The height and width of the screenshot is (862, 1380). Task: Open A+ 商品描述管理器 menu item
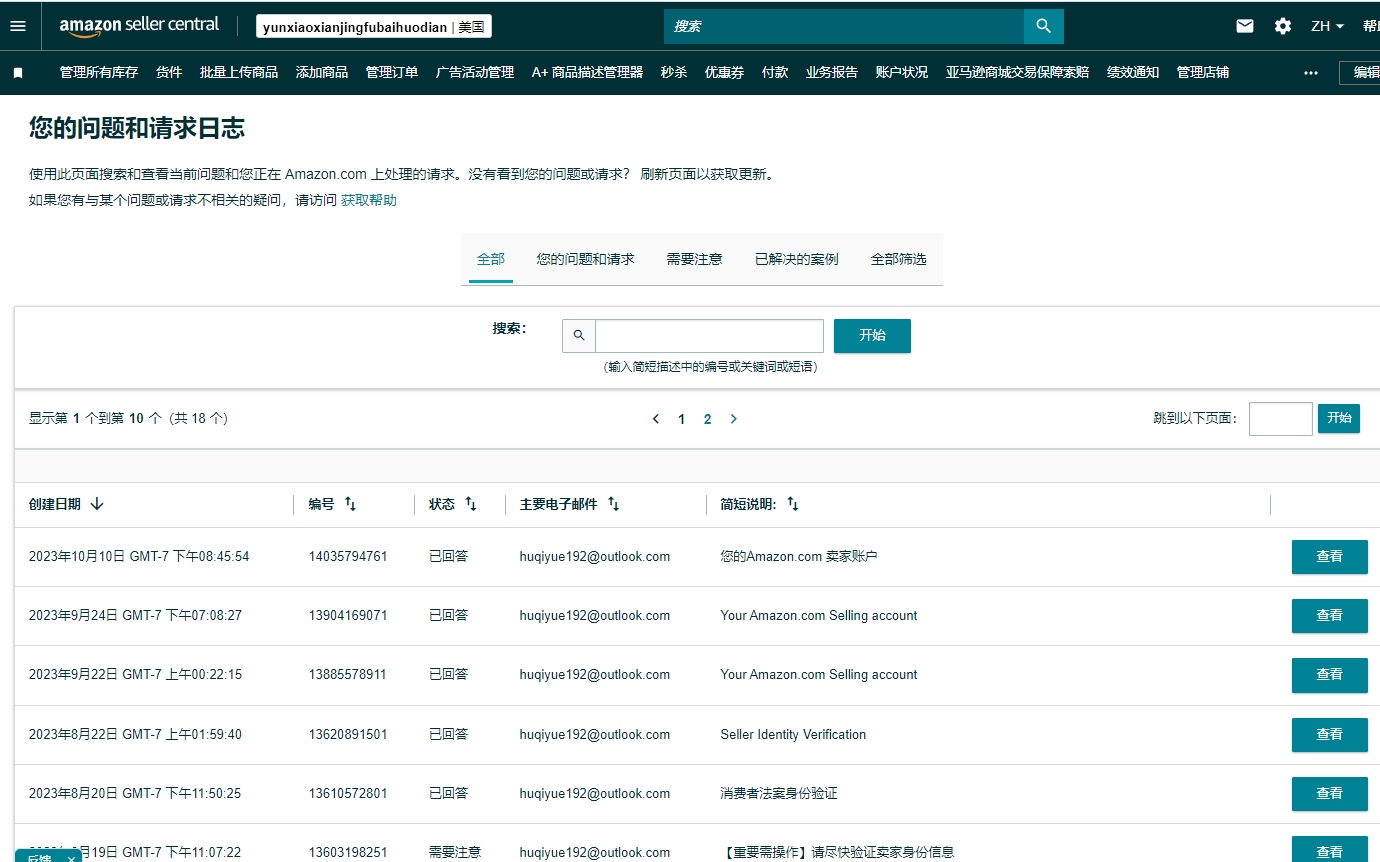tap(587, 72)
